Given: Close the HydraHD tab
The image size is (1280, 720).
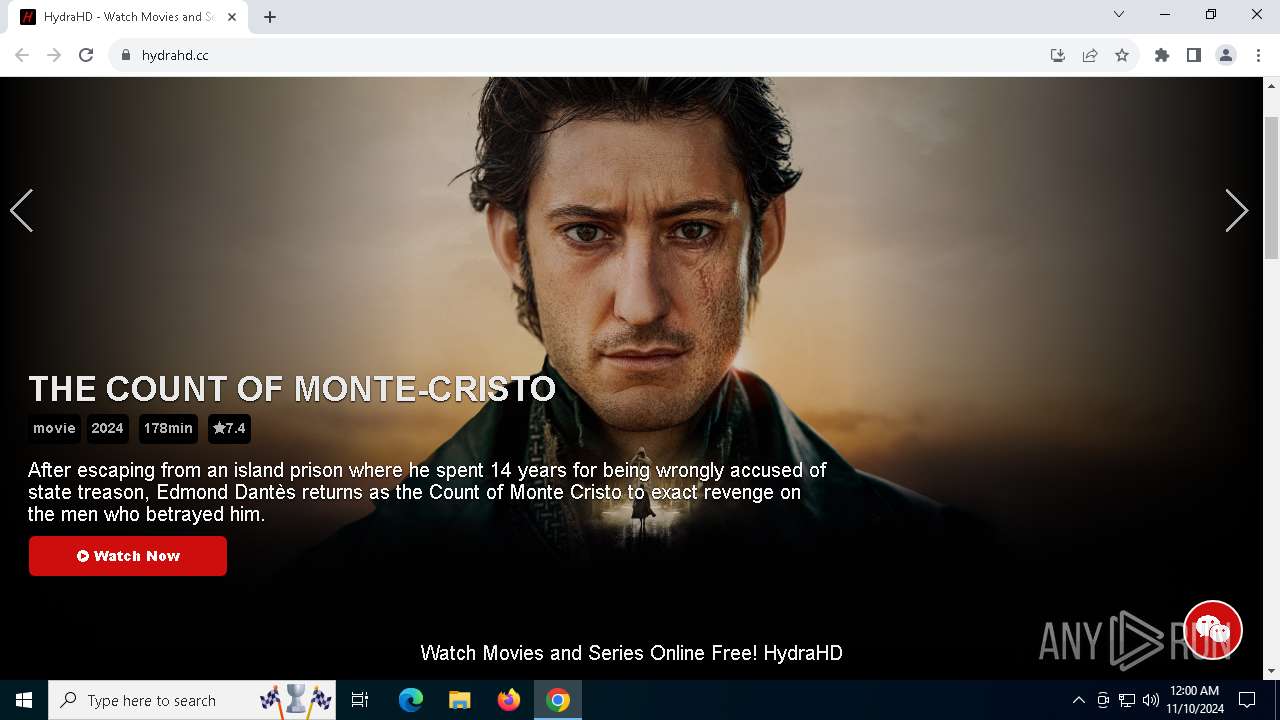Looking at the screenshot, I should coord(232,17).
